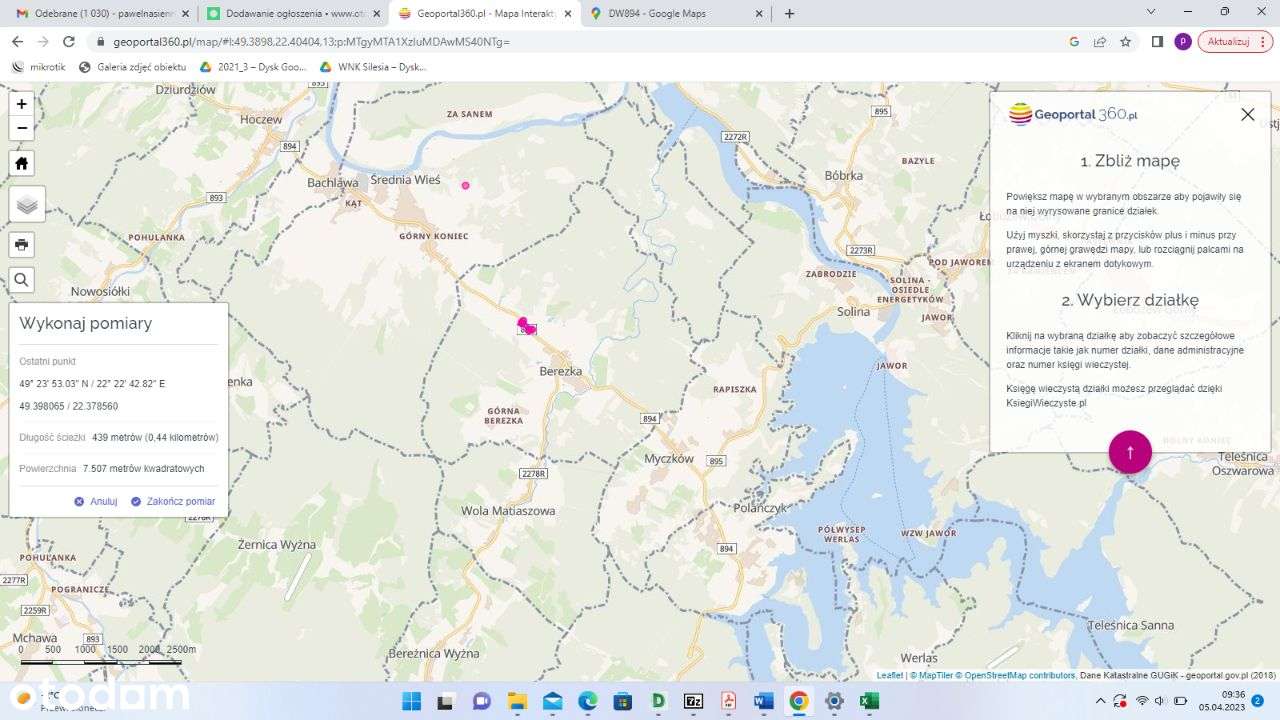Launch Microsoft Edge from taskbar

pyautogui.click(x=587, y=701)
